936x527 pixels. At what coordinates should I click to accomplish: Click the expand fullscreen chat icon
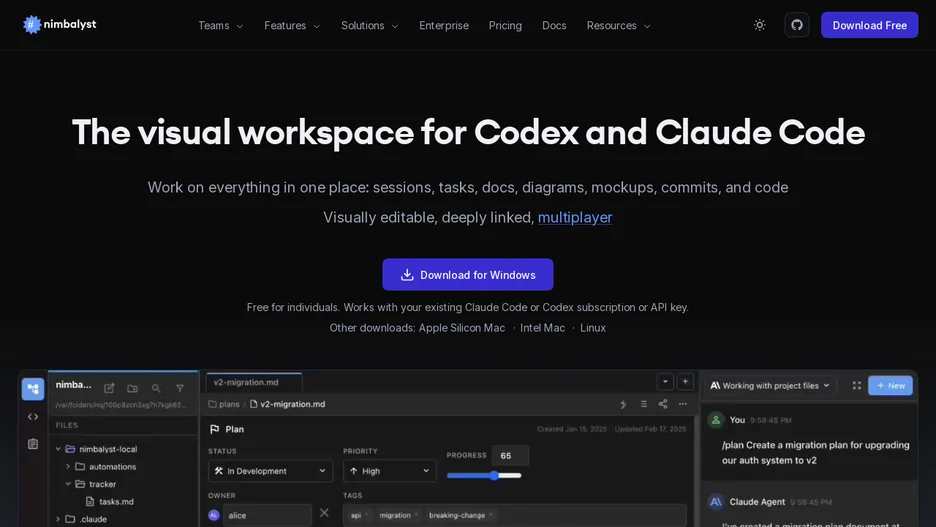coord(857,386)
